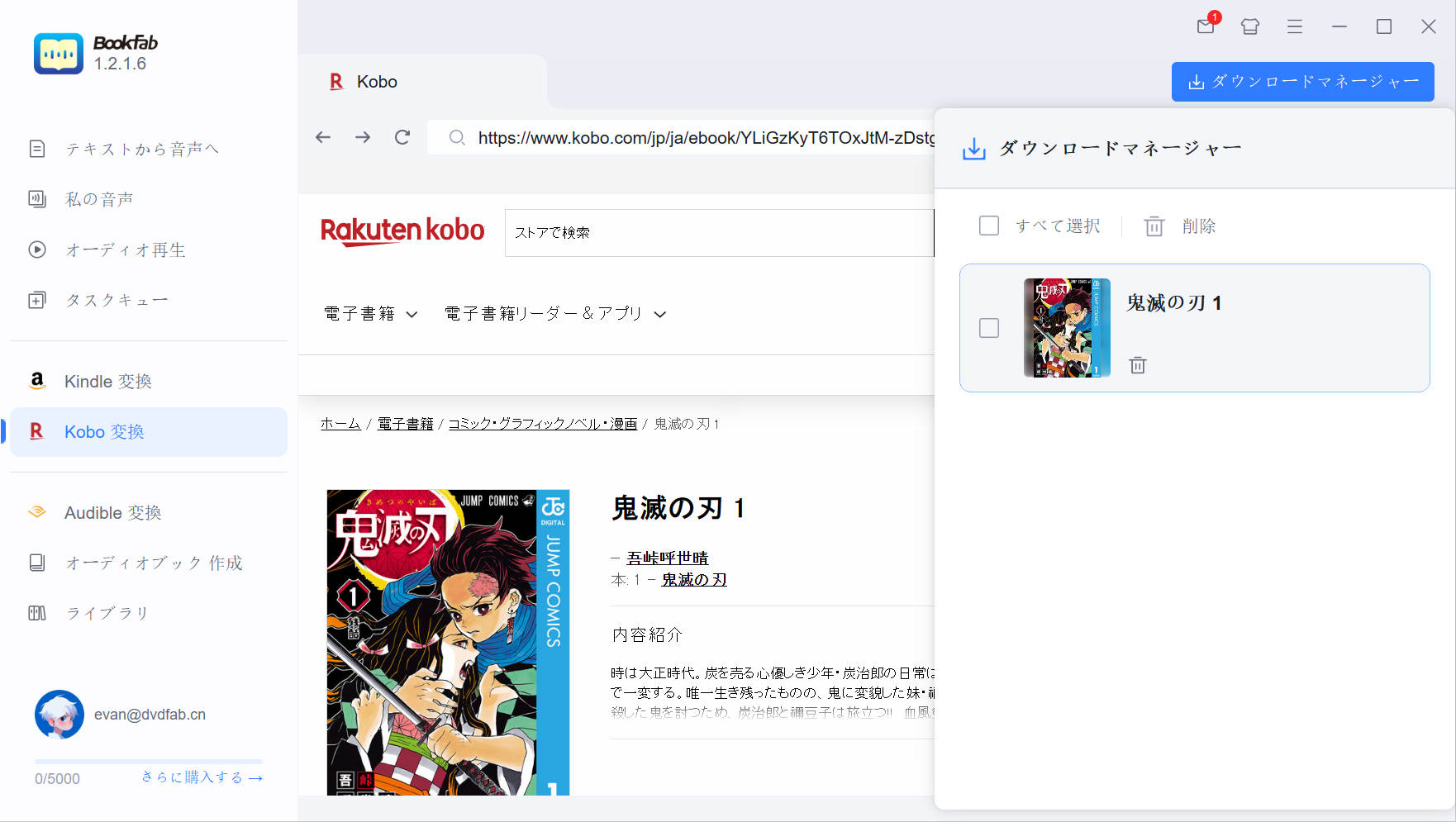
Task: Open the ライブラリ section
Action: [x=106, y=613]
